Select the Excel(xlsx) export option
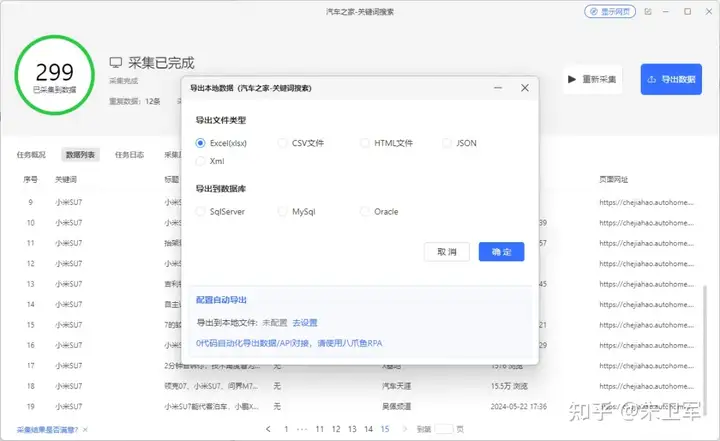Image resolution: width=720 pixels, height=441 pixels. point(221,143)
